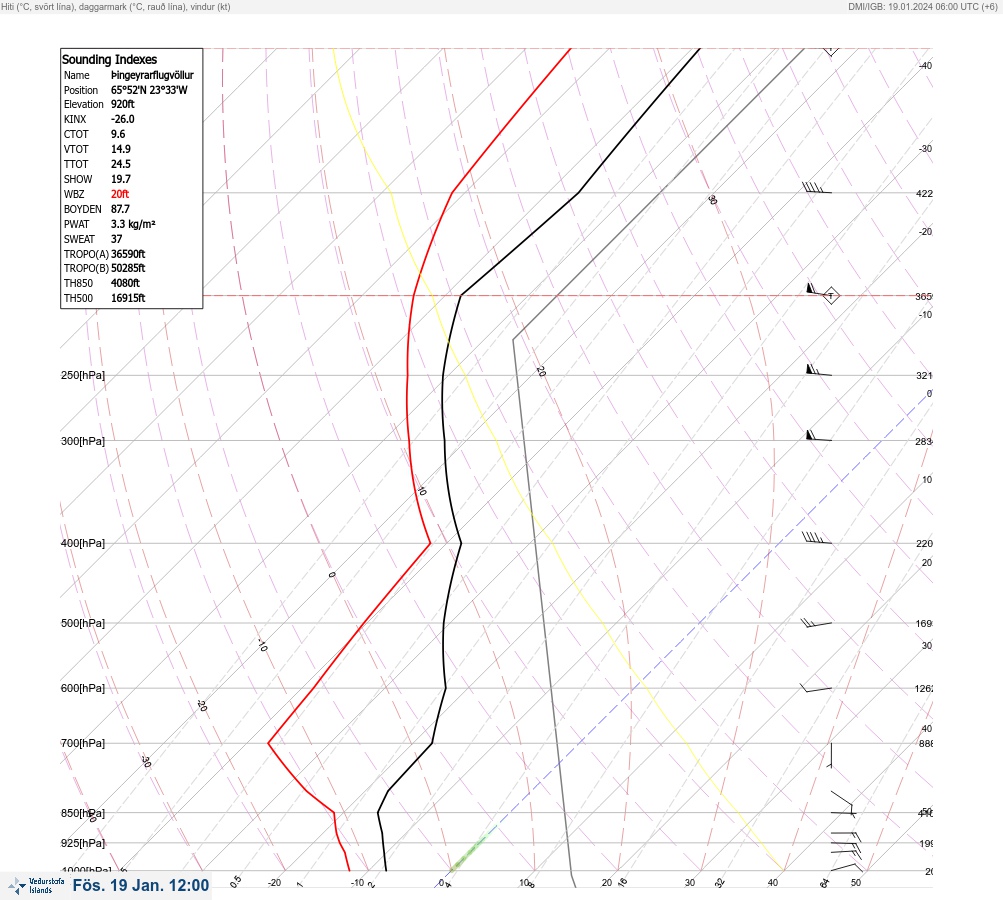Select SHOW value 19.7

[121, 179]
